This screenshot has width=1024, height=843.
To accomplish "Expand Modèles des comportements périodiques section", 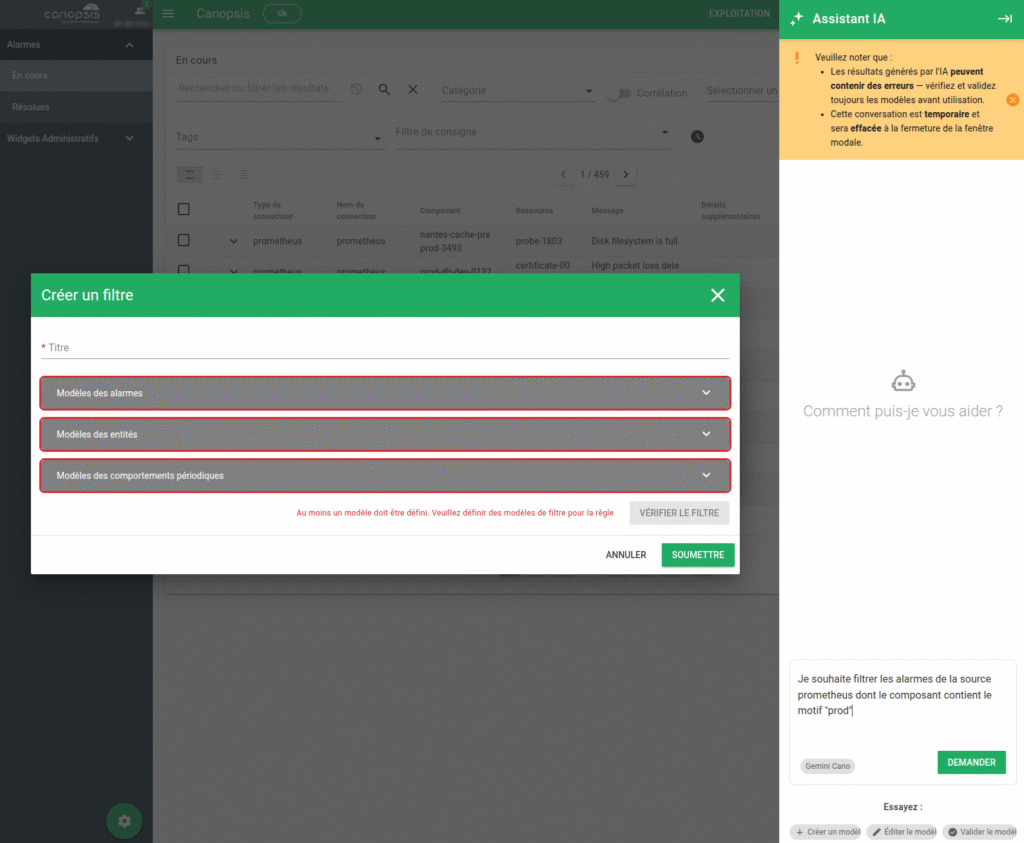I will pyautogui.click(x=385, y=475).
